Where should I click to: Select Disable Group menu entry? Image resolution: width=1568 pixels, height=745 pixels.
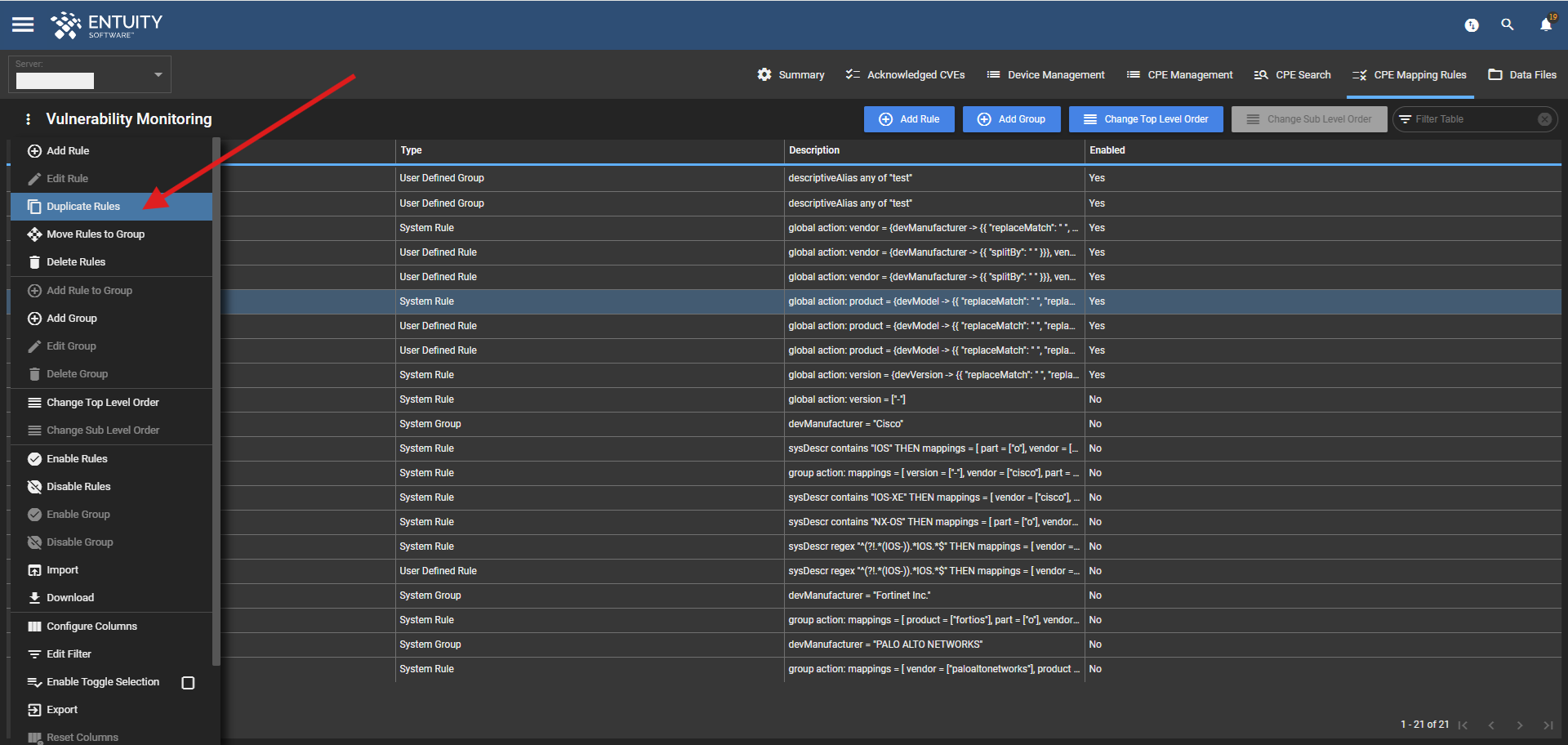[x=110, y=542]
